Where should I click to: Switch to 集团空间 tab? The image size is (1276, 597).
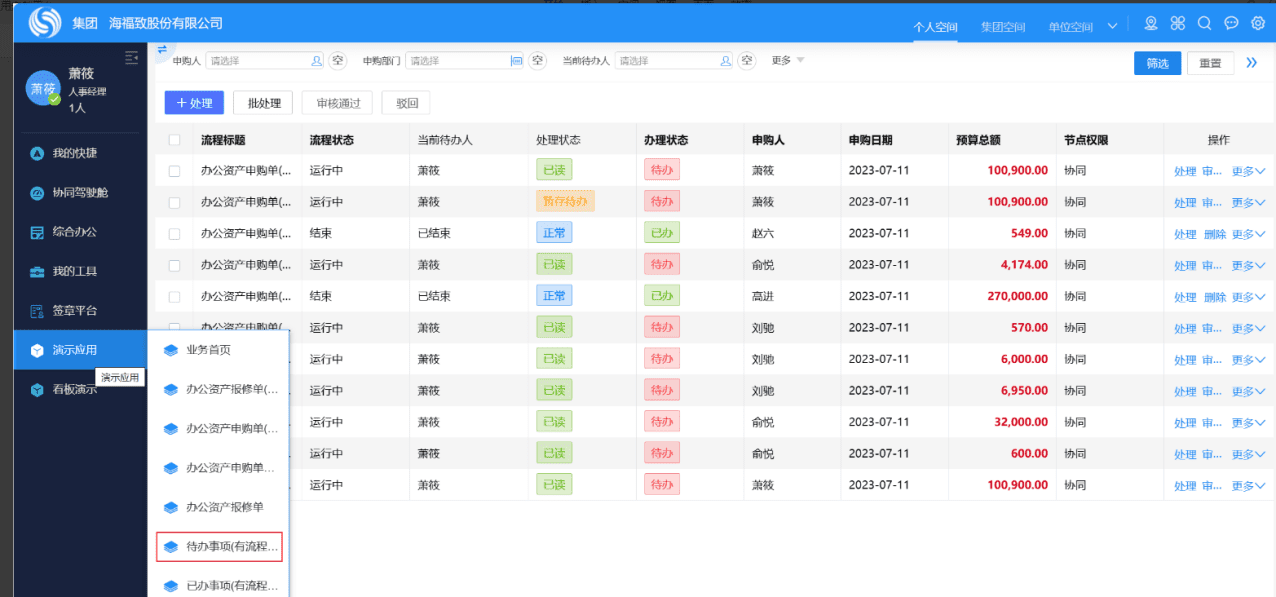click(x=1003, y=27)
